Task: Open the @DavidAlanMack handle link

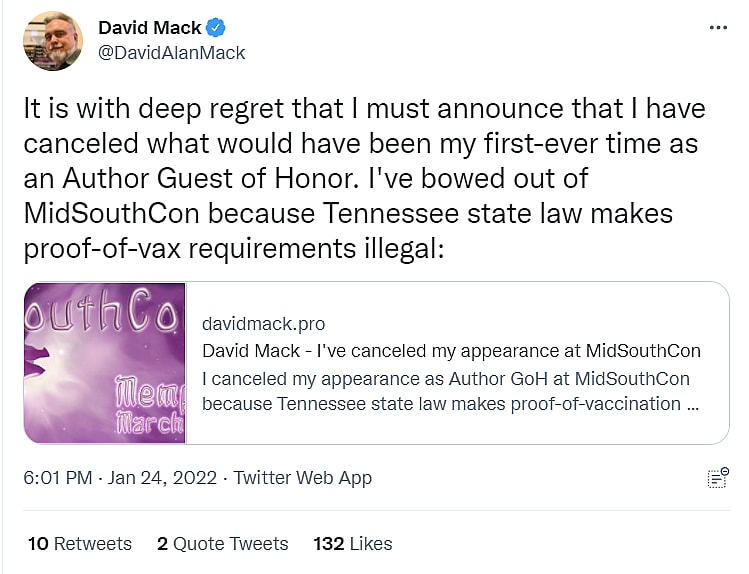Action: (x=172, y=52)
